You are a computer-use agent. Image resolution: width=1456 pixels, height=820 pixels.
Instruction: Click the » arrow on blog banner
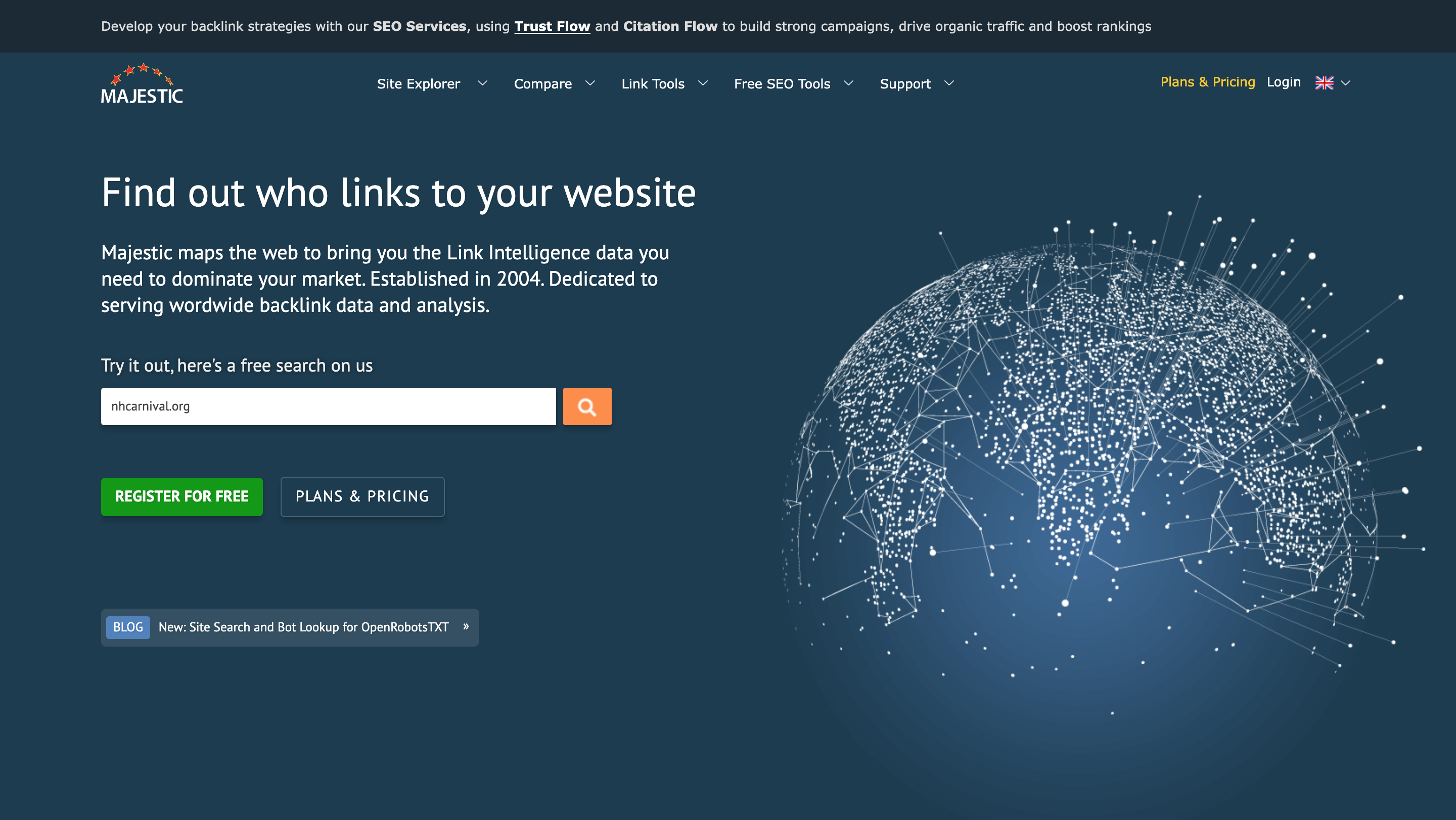pos(466,626)
